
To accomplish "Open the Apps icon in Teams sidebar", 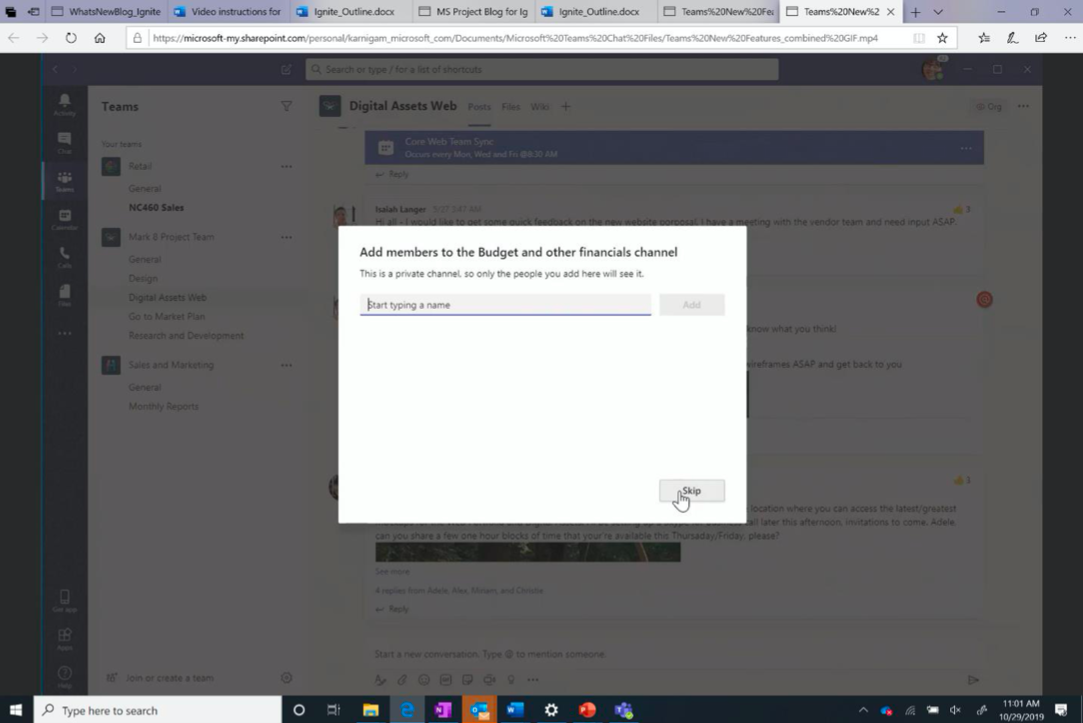I will (64, 639).
